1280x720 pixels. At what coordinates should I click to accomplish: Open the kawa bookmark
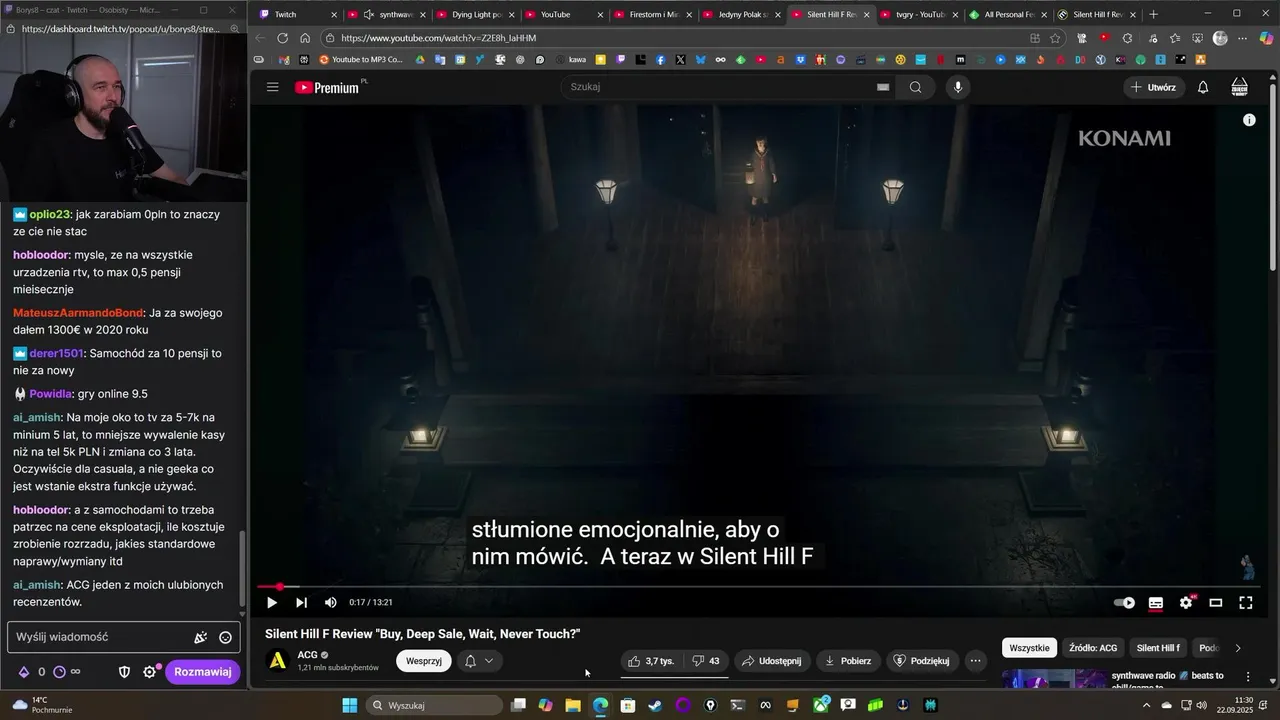571,60
